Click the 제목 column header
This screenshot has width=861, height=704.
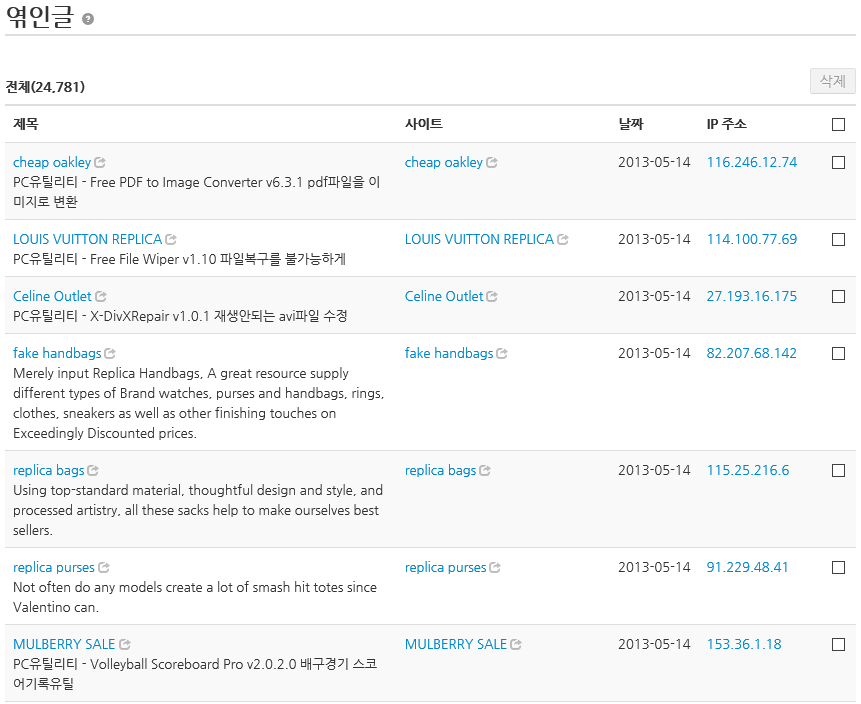(x=26, y=124)
